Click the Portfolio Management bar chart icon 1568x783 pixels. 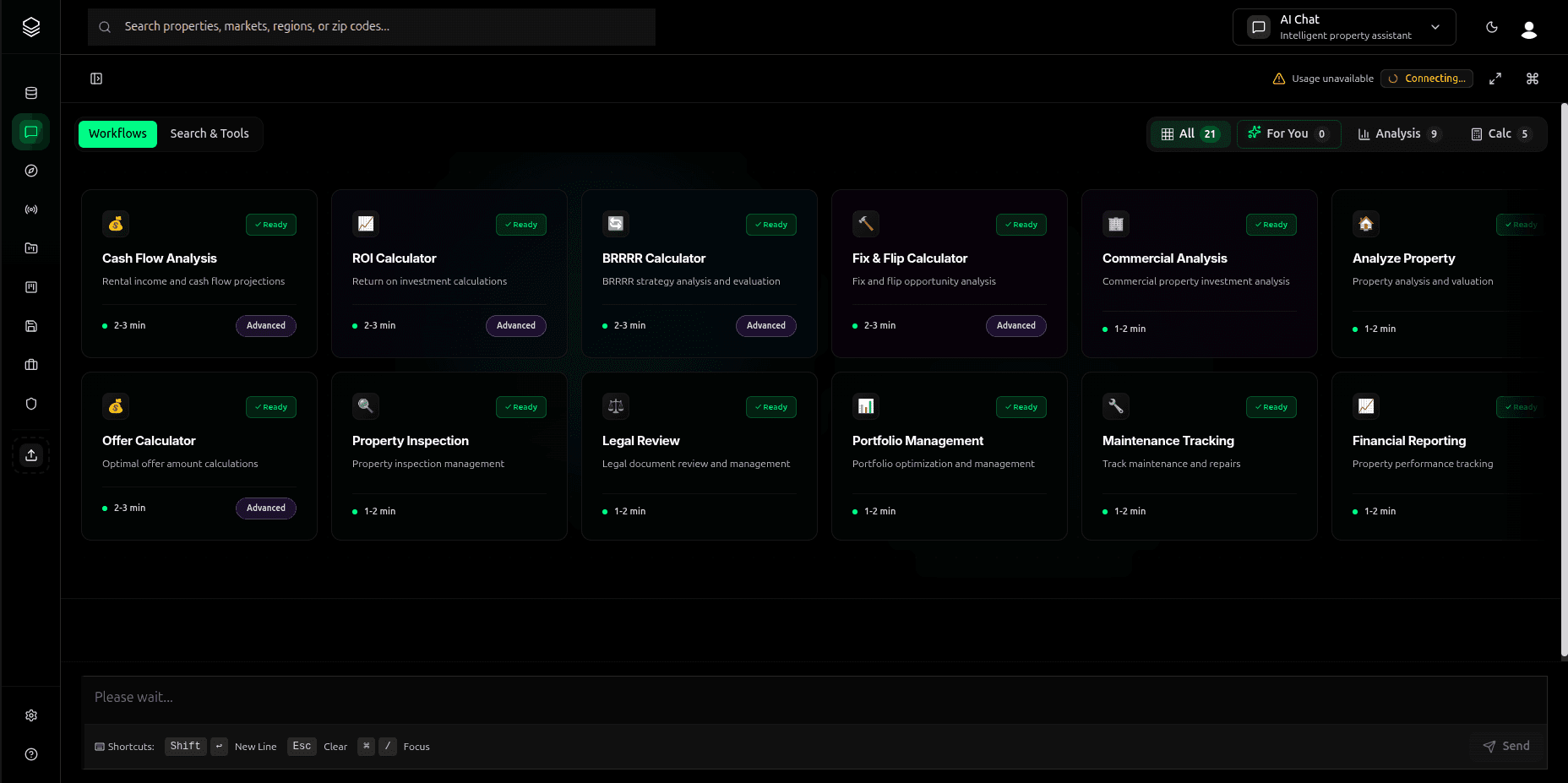click(x=866, y=406)
